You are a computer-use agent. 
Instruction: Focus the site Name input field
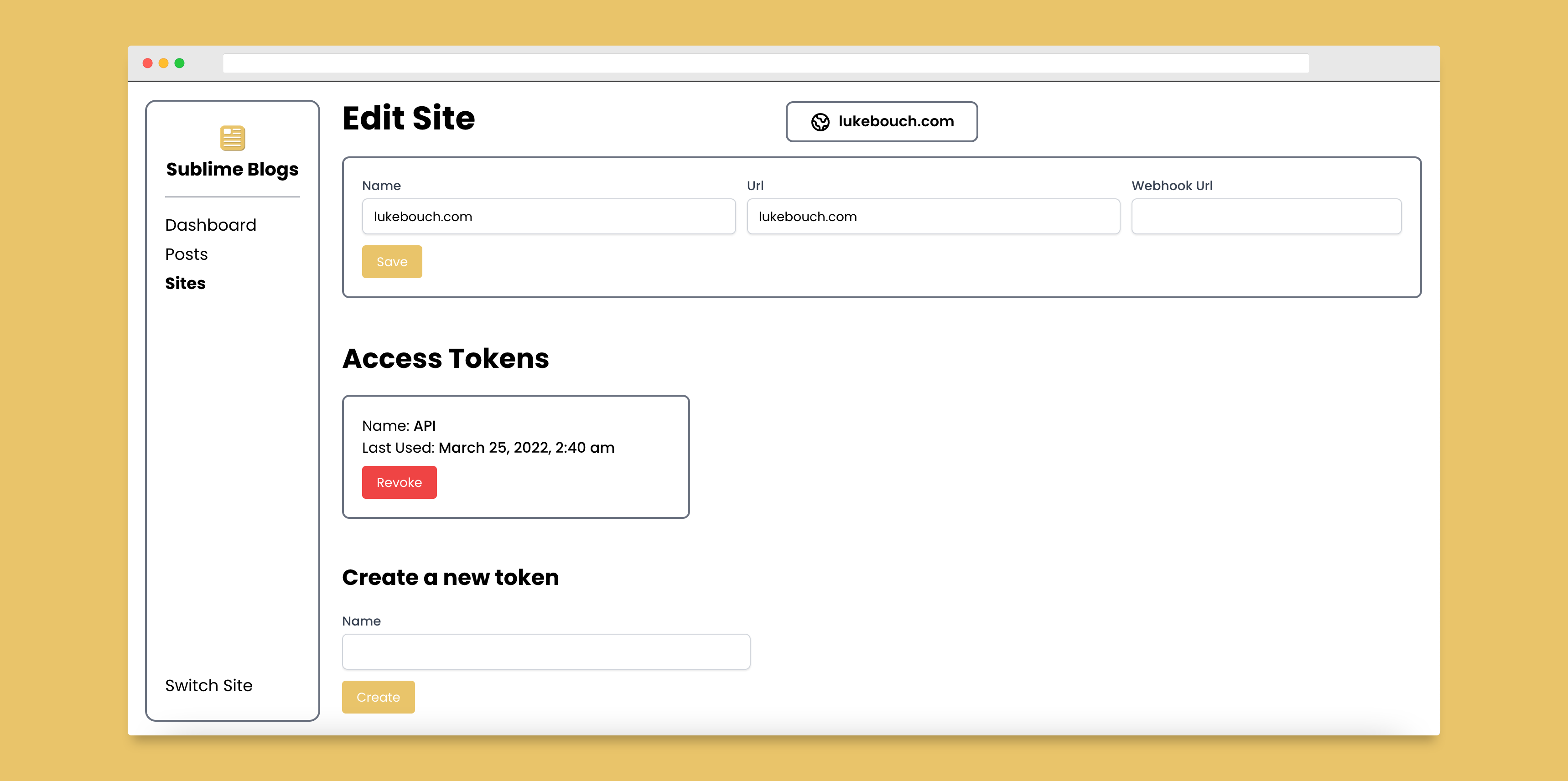[548, 217]
